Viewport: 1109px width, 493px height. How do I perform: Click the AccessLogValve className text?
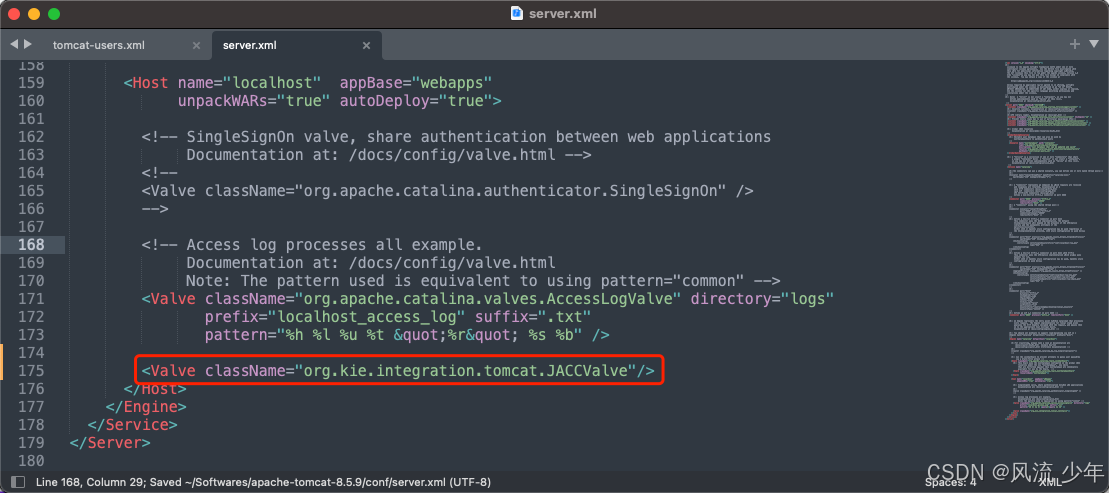443,298
